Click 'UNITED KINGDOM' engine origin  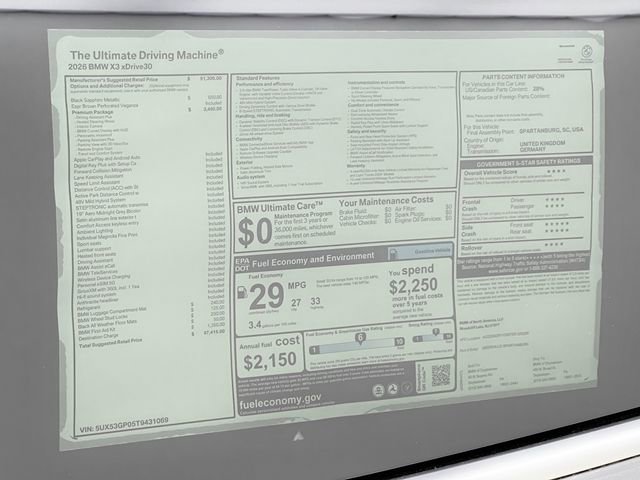coord(542,144)
